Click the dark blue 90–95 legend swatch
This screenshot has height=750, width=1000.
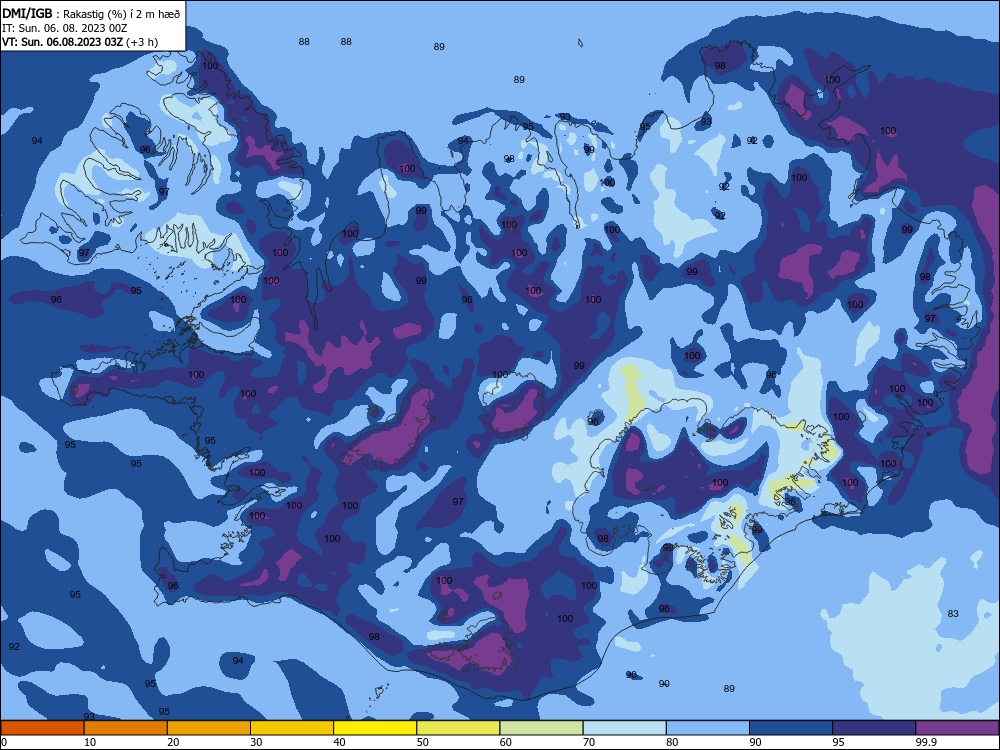point(791,728)
